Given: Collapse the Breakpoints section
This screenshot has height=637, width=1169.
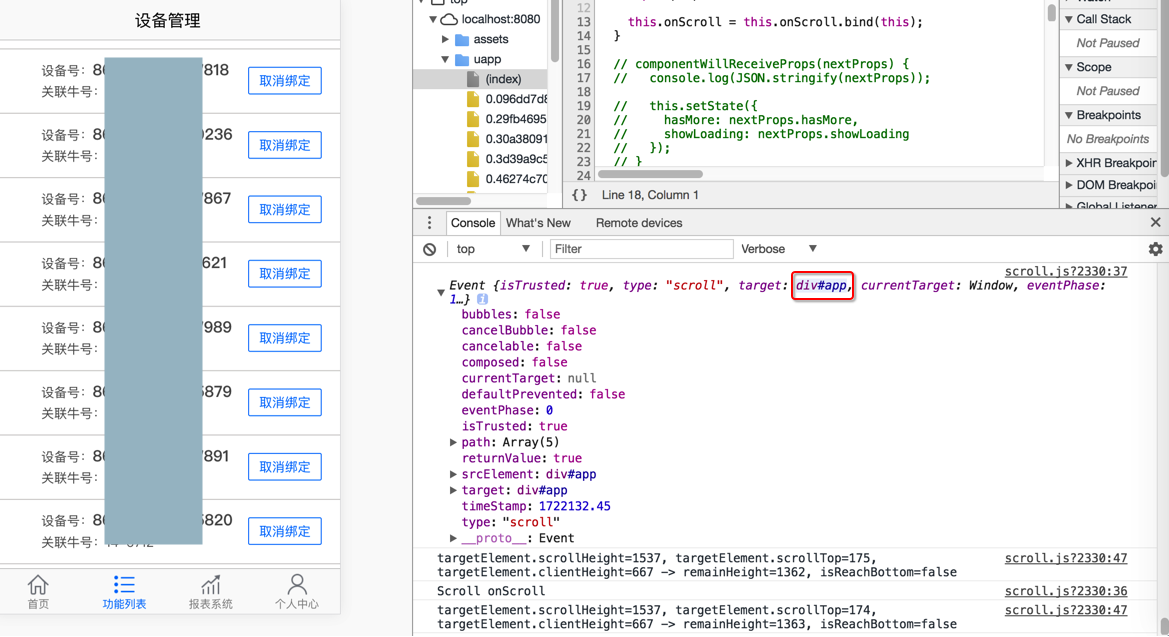Looking at the screenshot, I should point(1069,116).
